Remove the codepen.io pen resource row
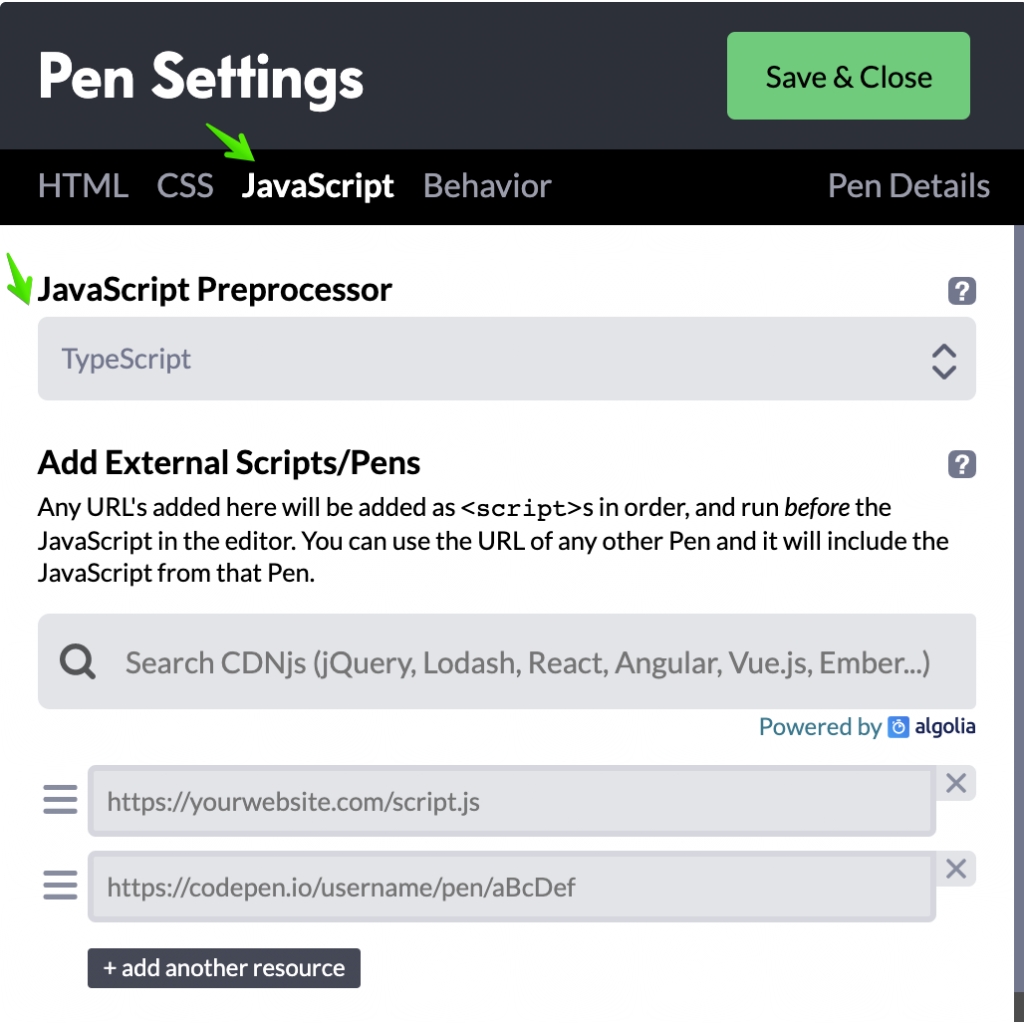This screenshot has height=1024, width=1024. [956, 868]
